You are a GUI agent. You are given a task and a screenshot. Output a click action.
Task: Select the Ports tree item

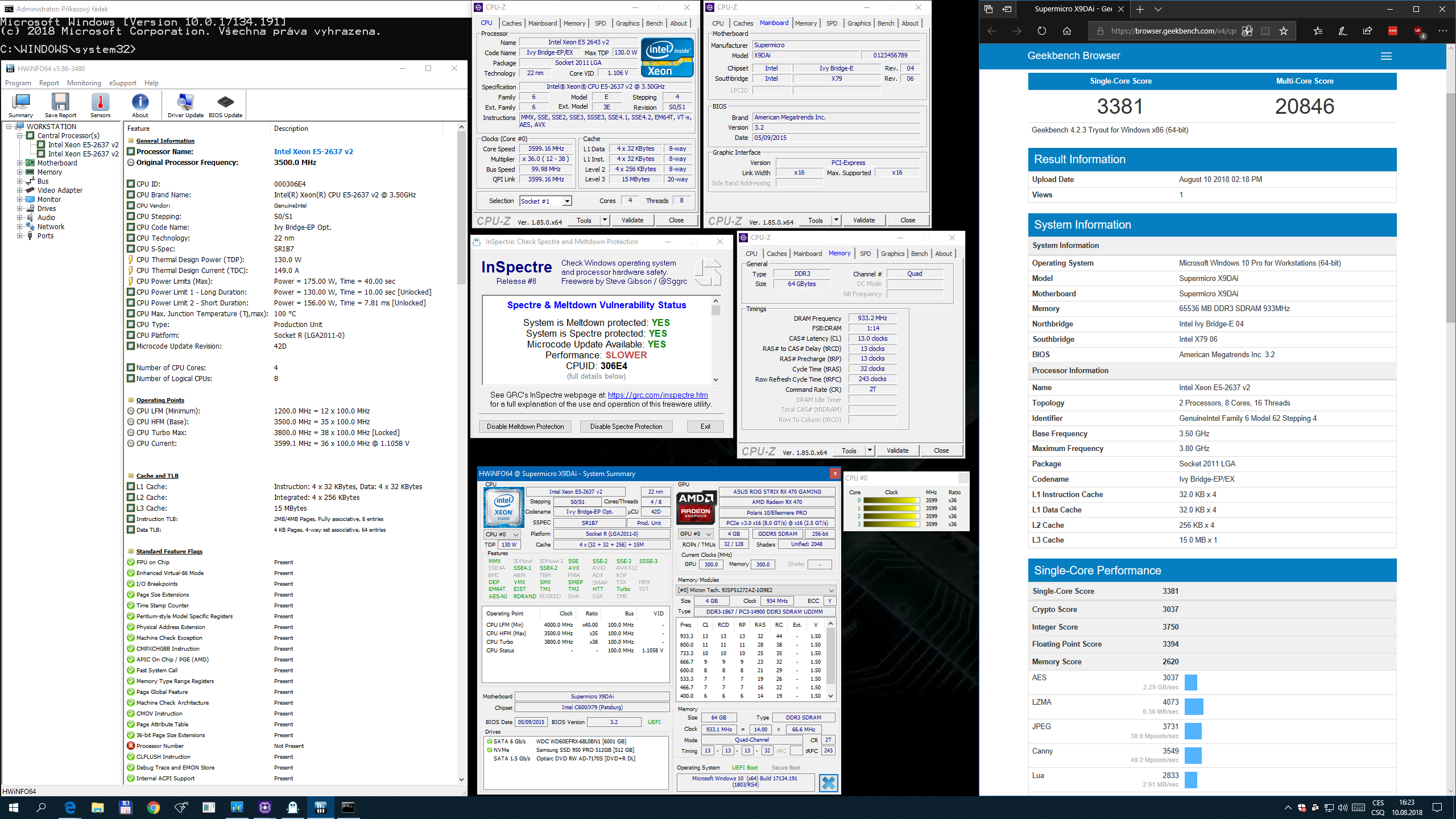click(45, 236)
